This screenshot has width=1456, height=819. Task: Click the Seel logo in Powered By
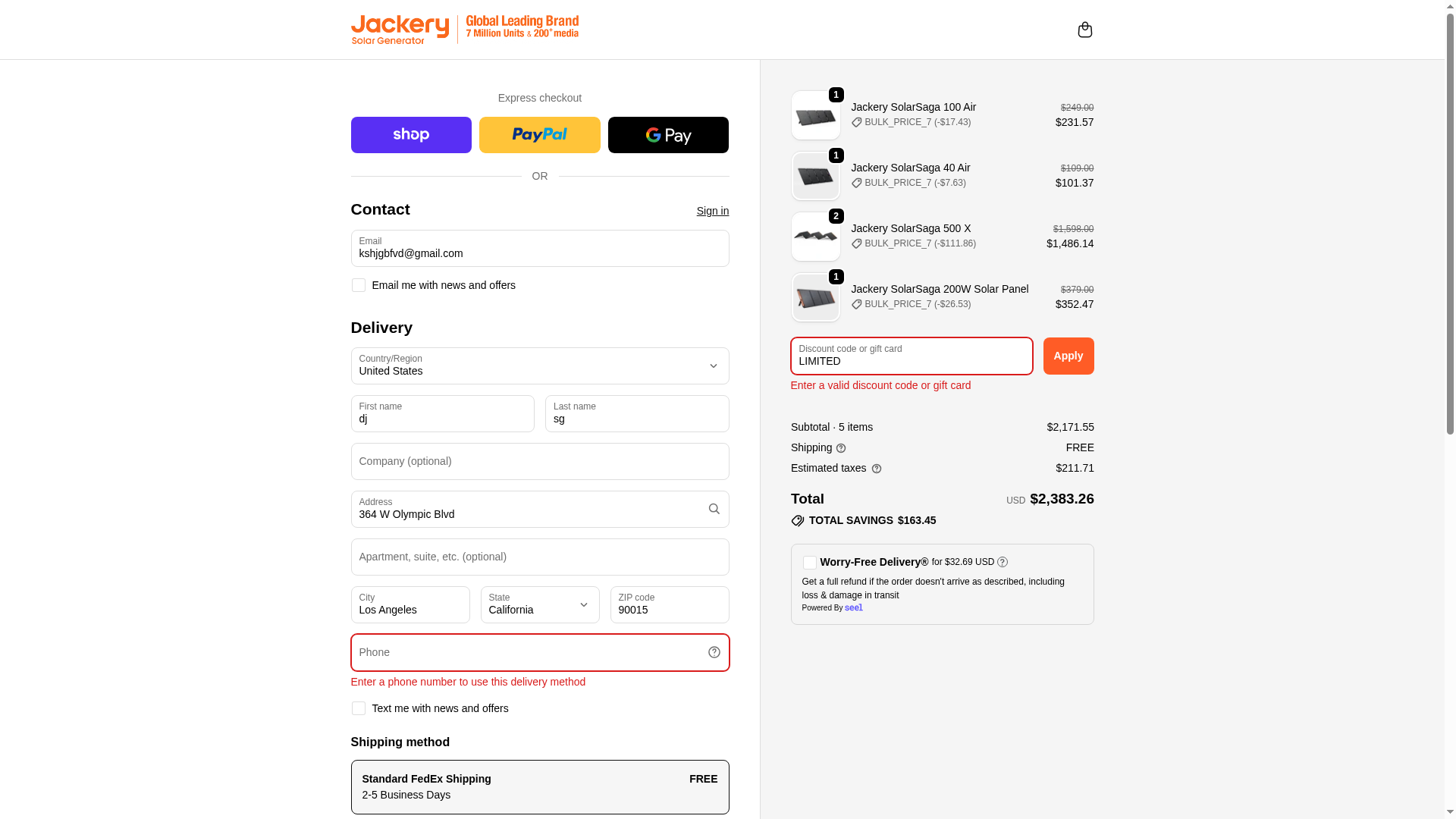[x=854, y=607]
